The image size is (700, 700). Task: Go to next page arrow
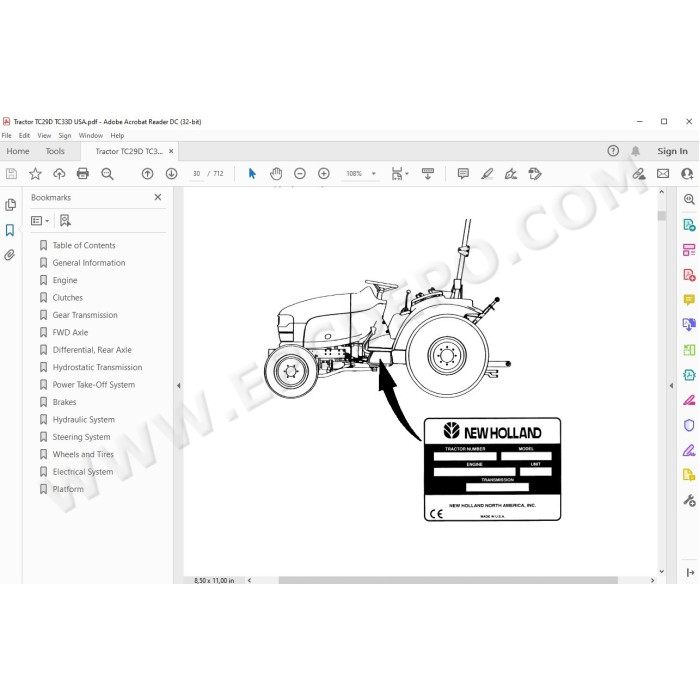pos(171,174)
